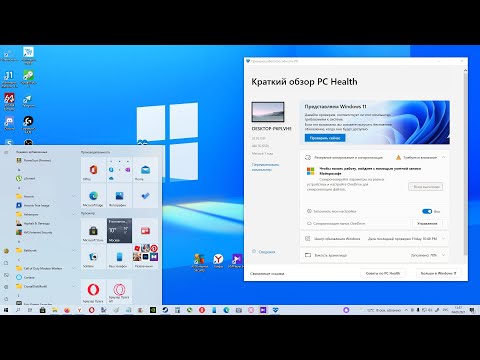Open the Mail tile in Start menu
480x360 pixels.
(145, 169)
